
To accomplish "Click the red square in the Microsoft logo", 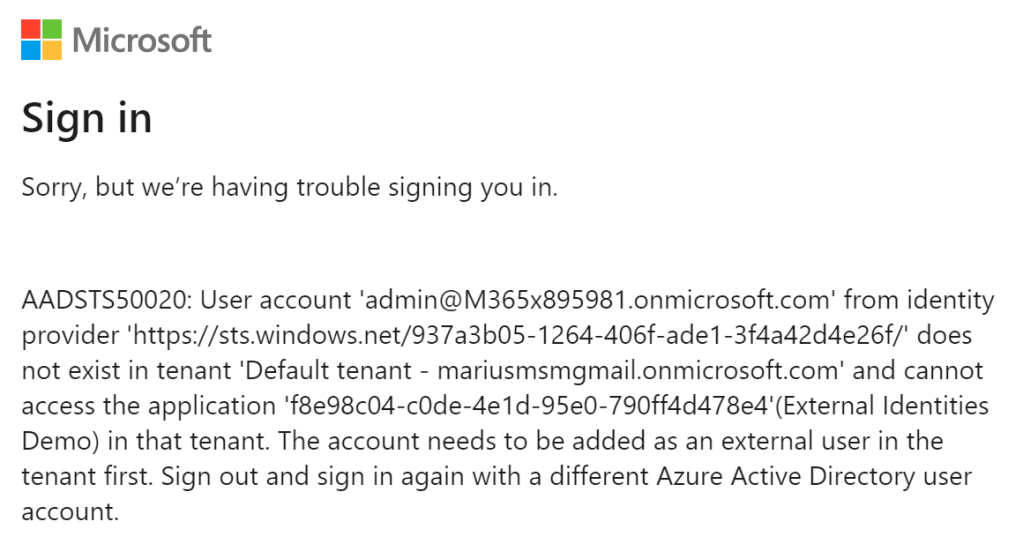I will (31, 30).
